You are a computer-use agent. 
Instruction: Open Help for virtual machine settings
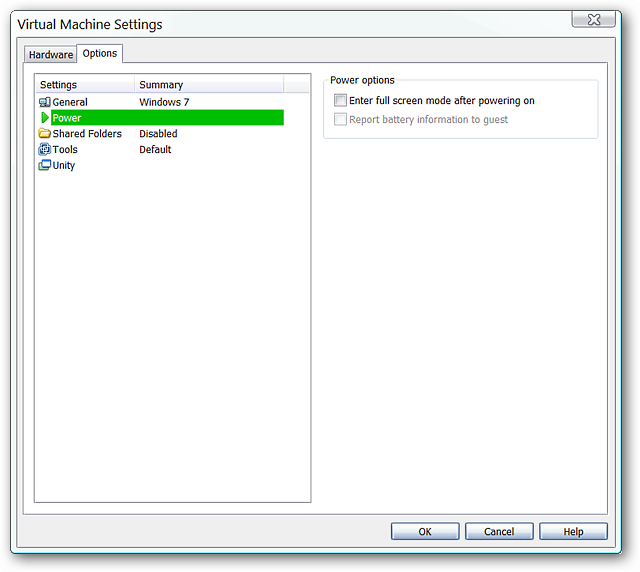tap(573, 532)
